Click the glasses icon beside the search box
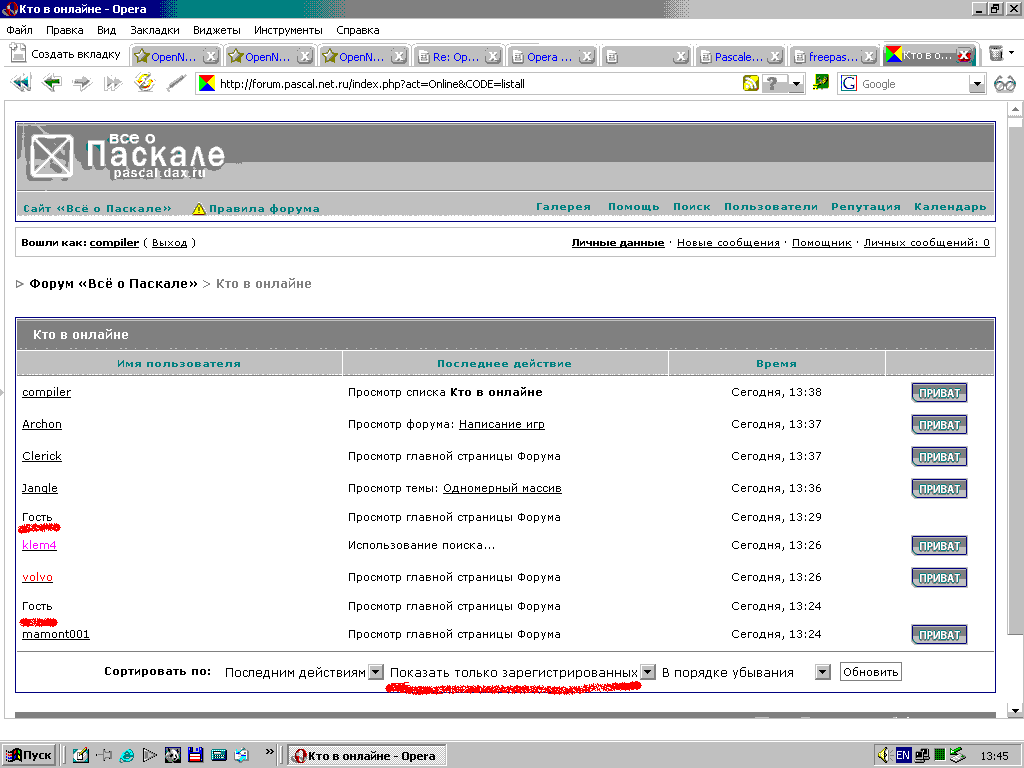1024x768 pixels. click(x=1004, y=84)
